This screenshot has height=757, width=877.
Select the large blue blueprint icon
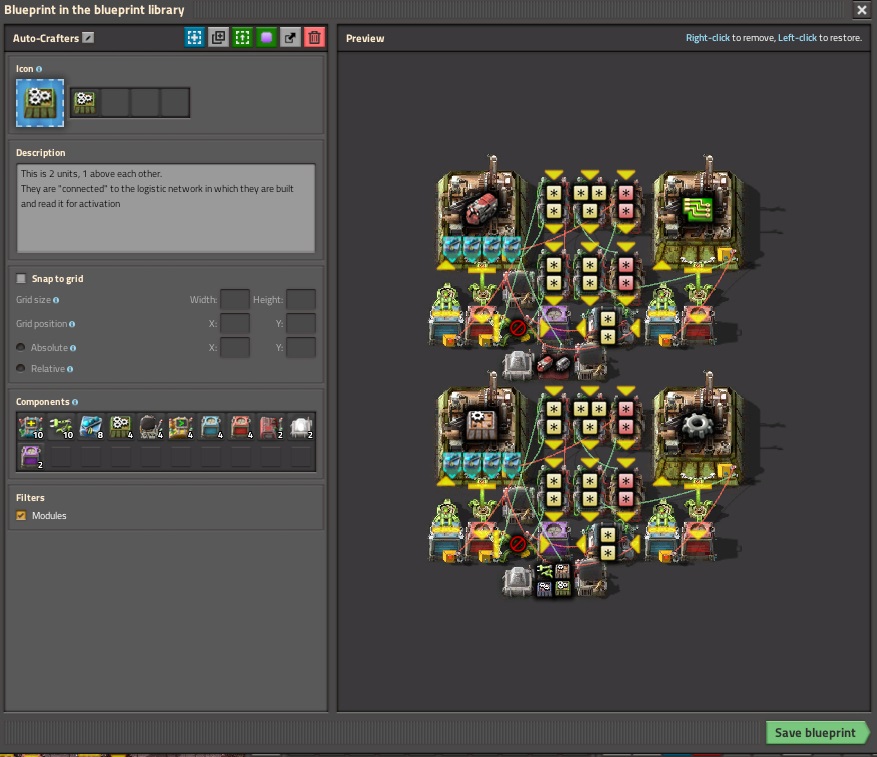coord(40,103)
